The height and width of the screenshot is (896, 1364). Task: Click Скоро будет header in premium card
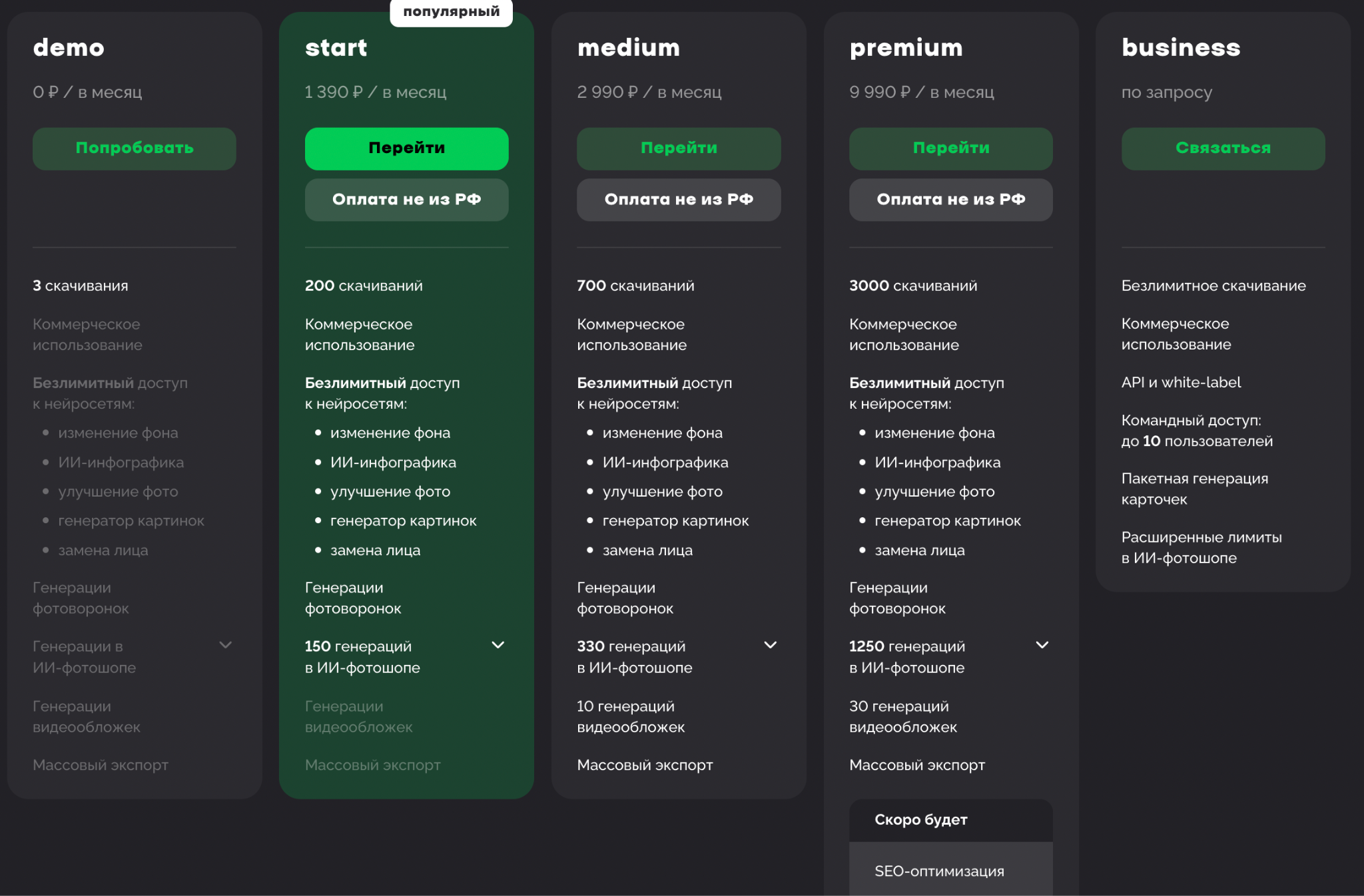[x=920, y=820]
